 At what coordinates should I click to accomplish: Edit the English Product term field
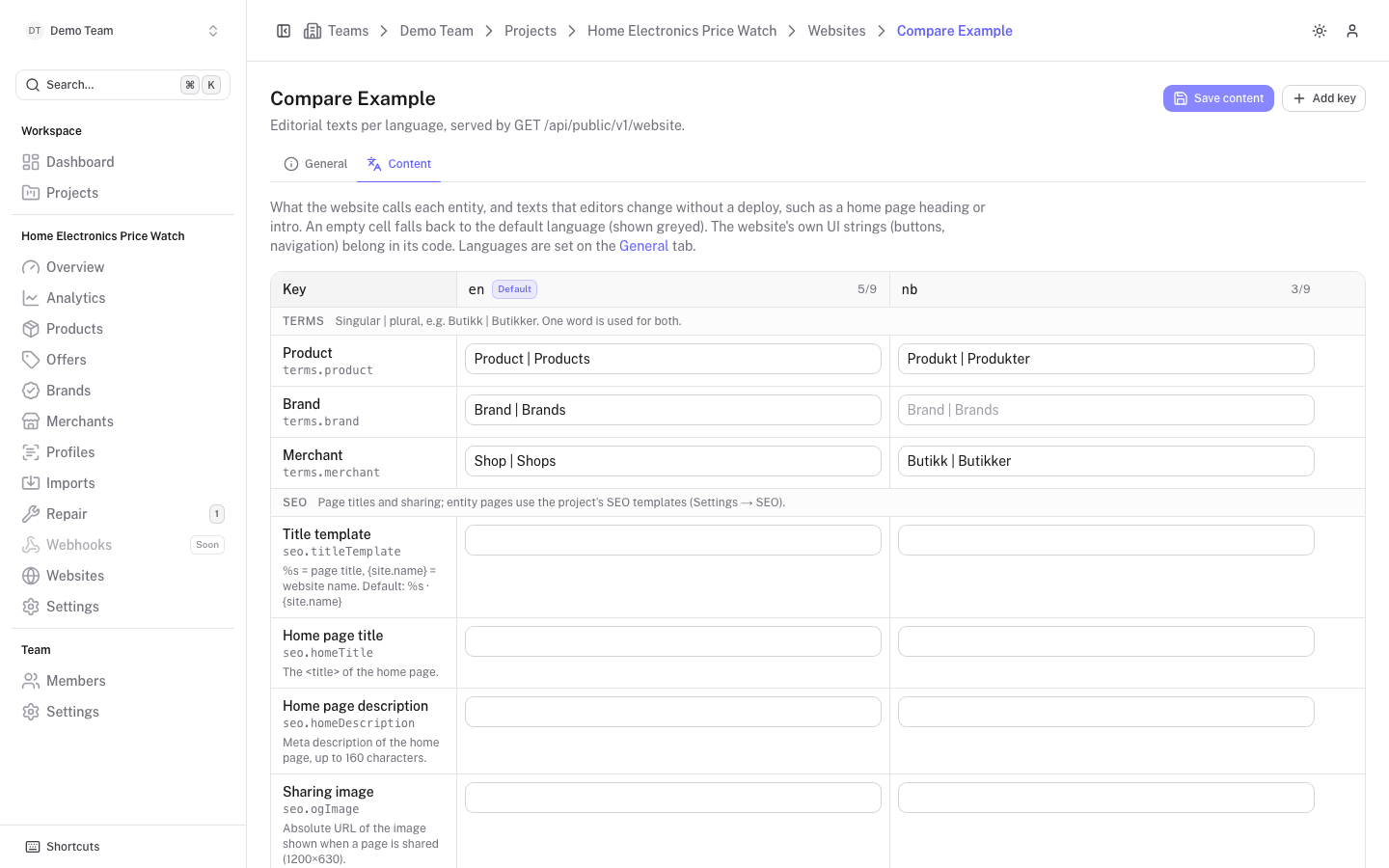[673, 359]
